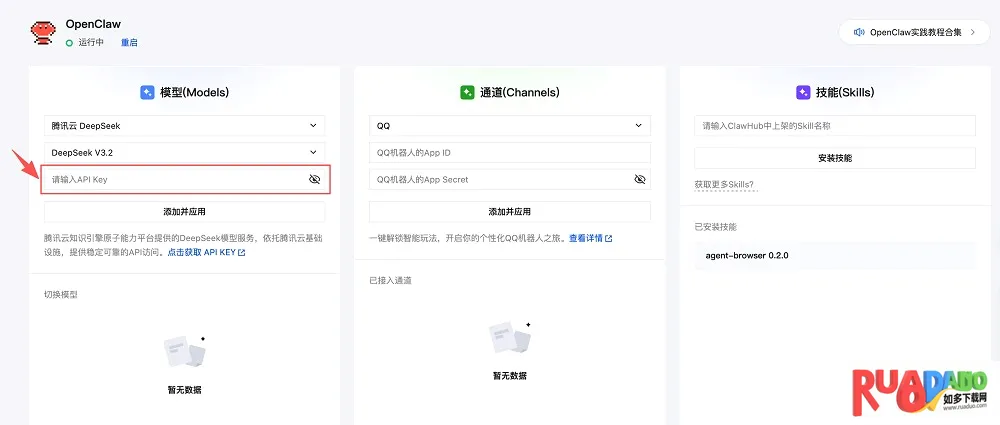Click the 获取更多Skills? link

click(x=724, y=185)
